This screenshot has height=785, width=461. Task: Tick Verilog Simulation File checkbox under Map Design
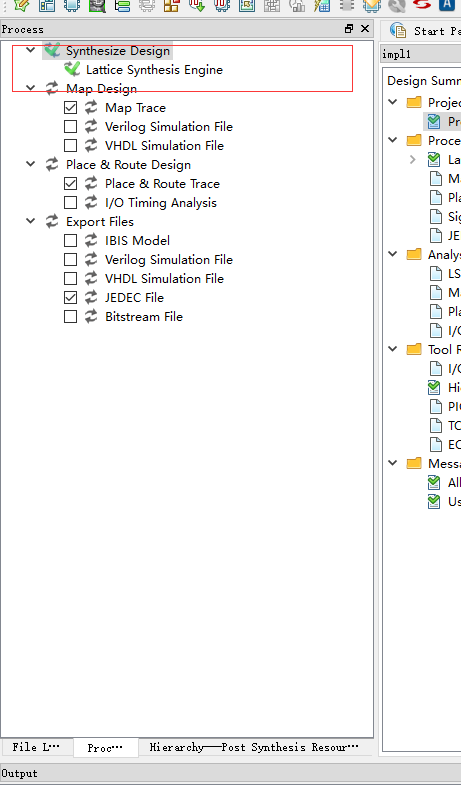(71, 127)
